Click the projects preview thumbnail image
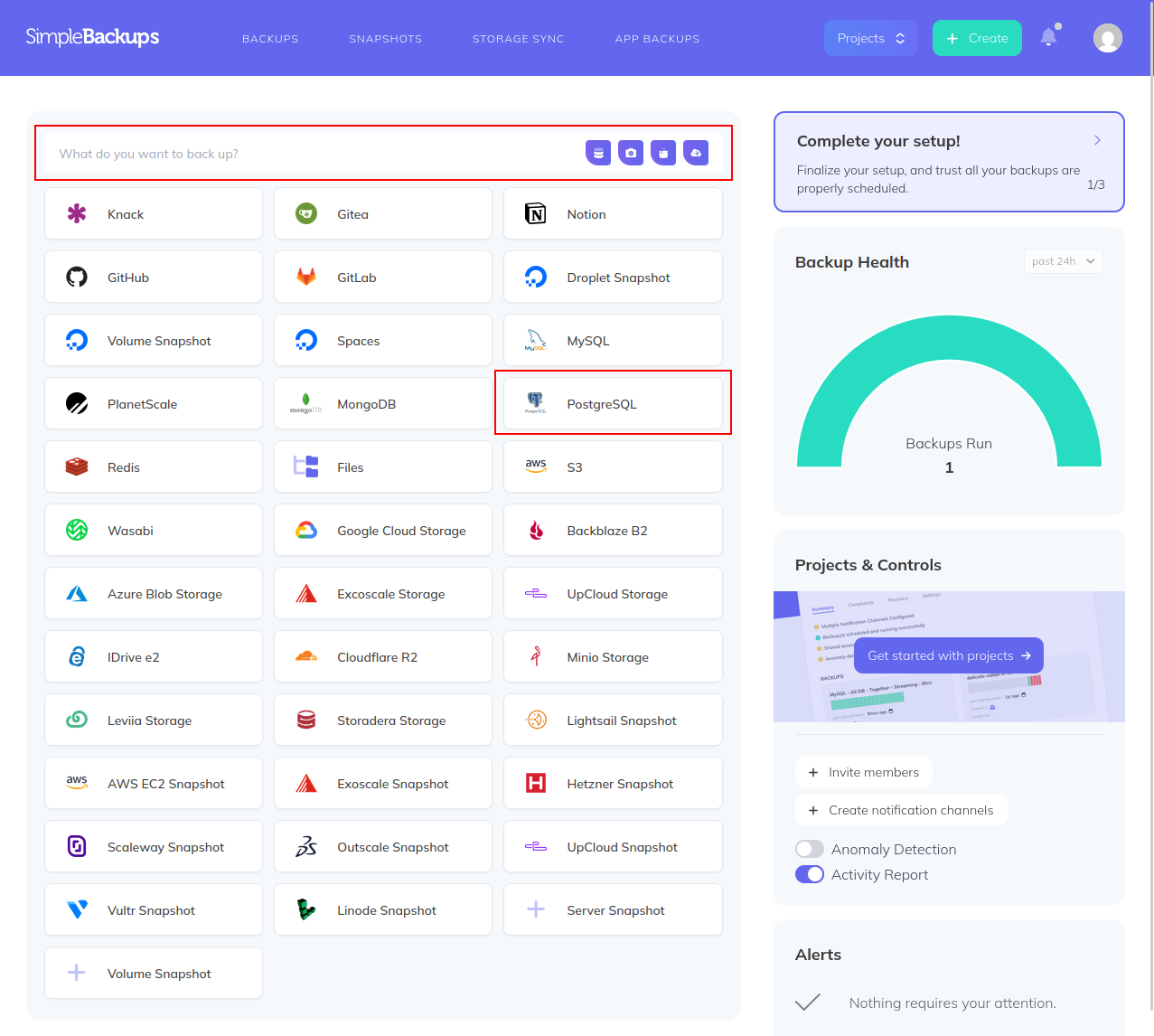The width and height of the screenshot is (1154, 1036). (x=949, y=656)
